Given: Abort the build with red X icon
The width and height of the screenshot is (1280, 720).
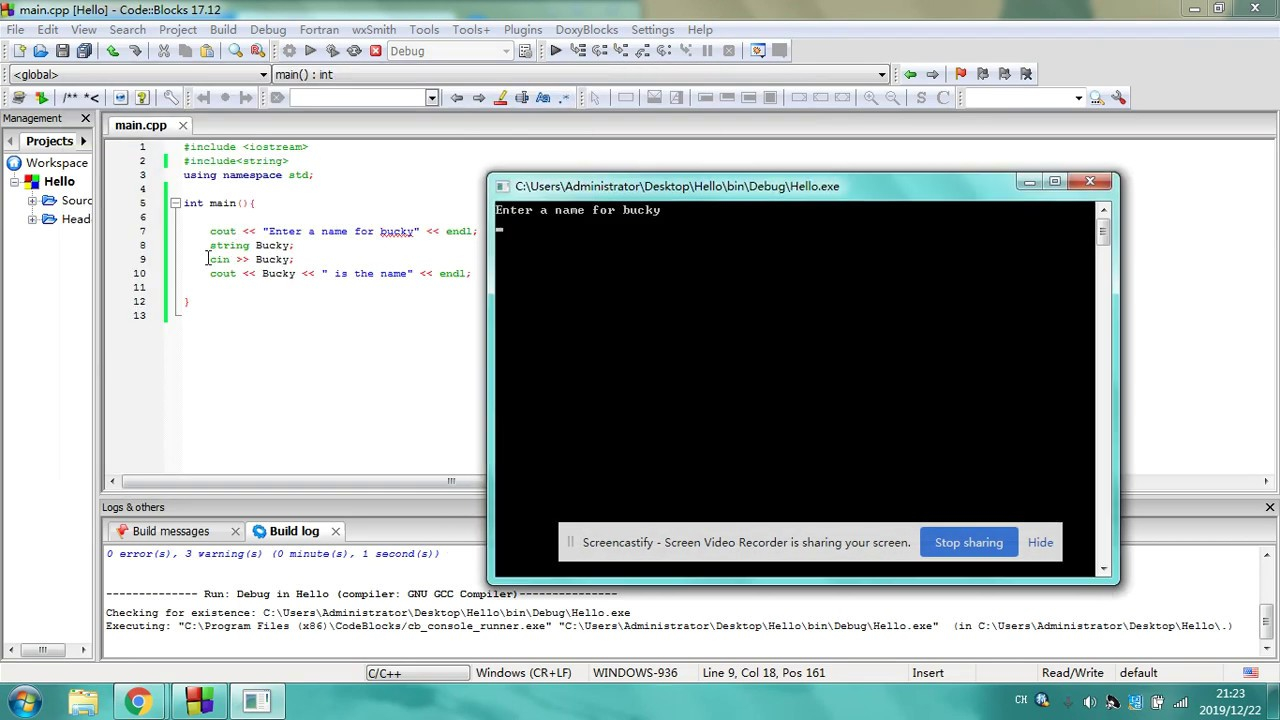Looking at the screenshot, I should point(376,51).
